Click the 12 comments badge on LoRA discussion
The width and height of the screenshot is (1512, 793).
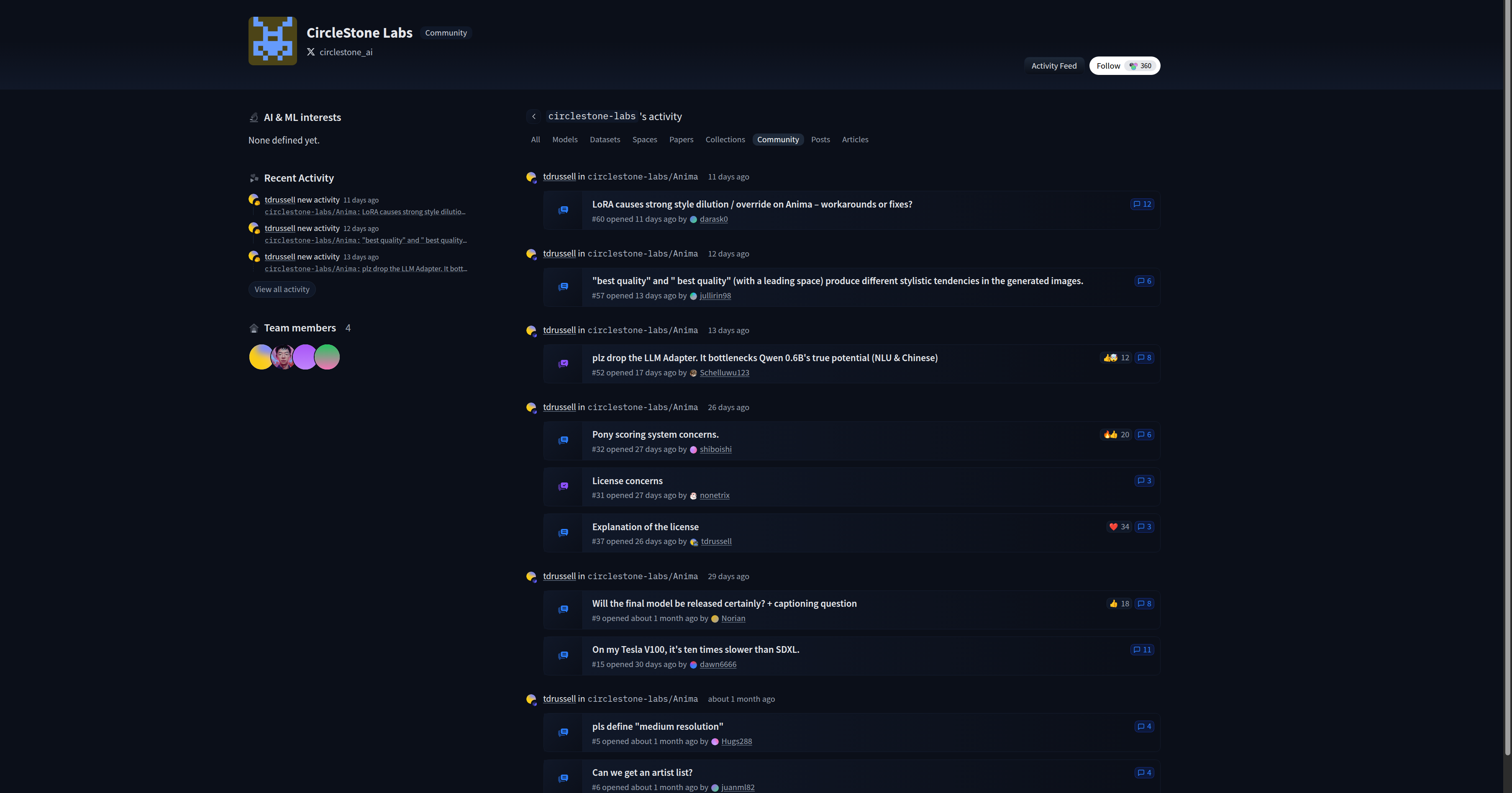1142,204
